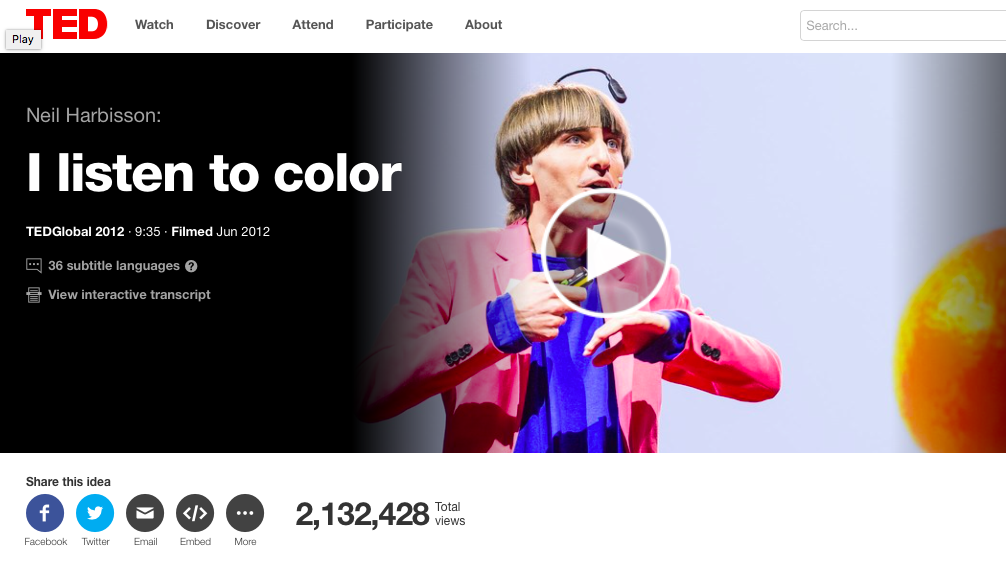Open the Watch menu
The image size is (1006, 563).
click(x=154, y=24)
